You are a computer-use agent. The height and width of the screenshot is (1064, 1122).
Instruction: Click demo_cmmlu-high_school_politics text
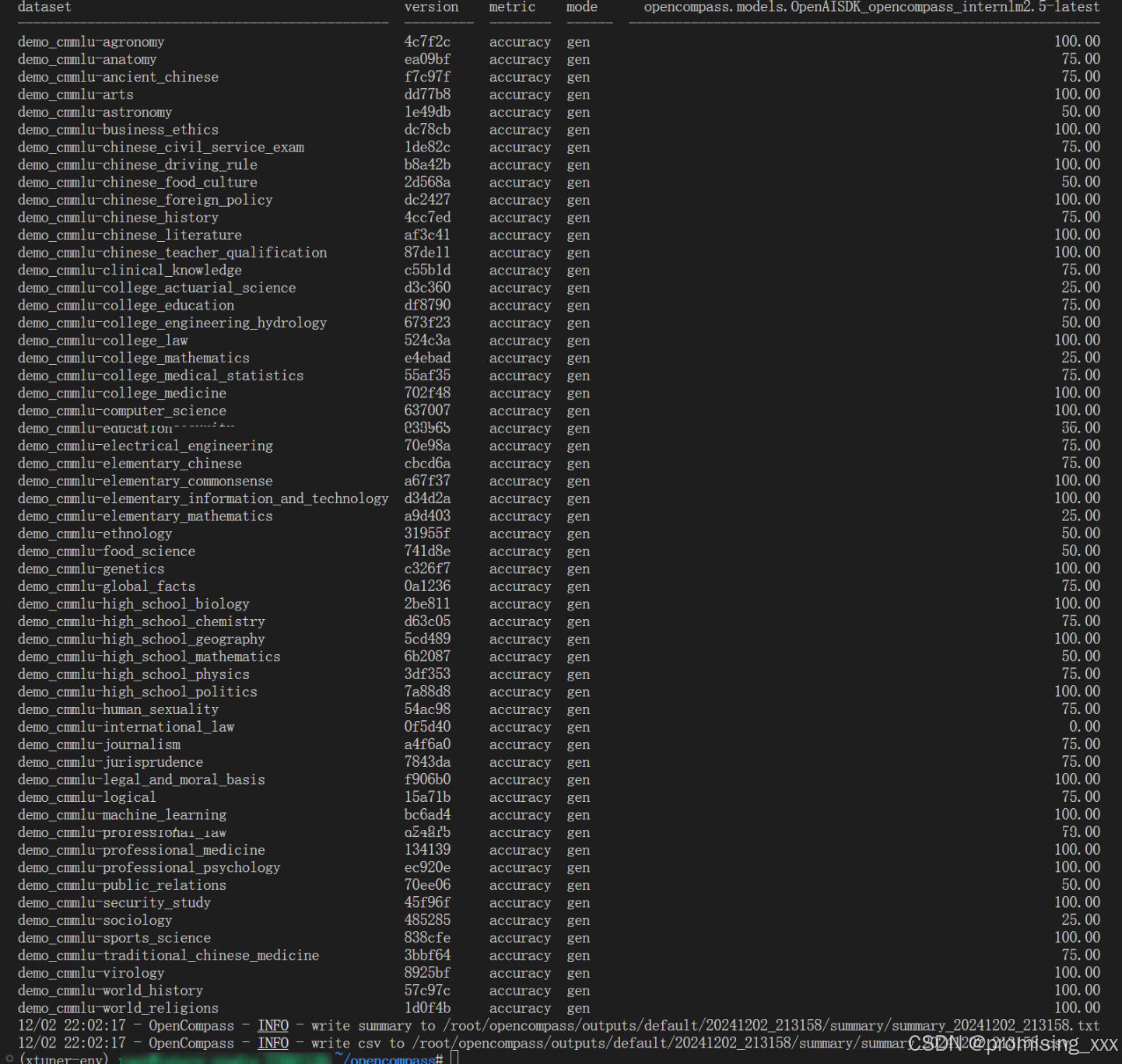pyautogui.click(x=138, y=692)
